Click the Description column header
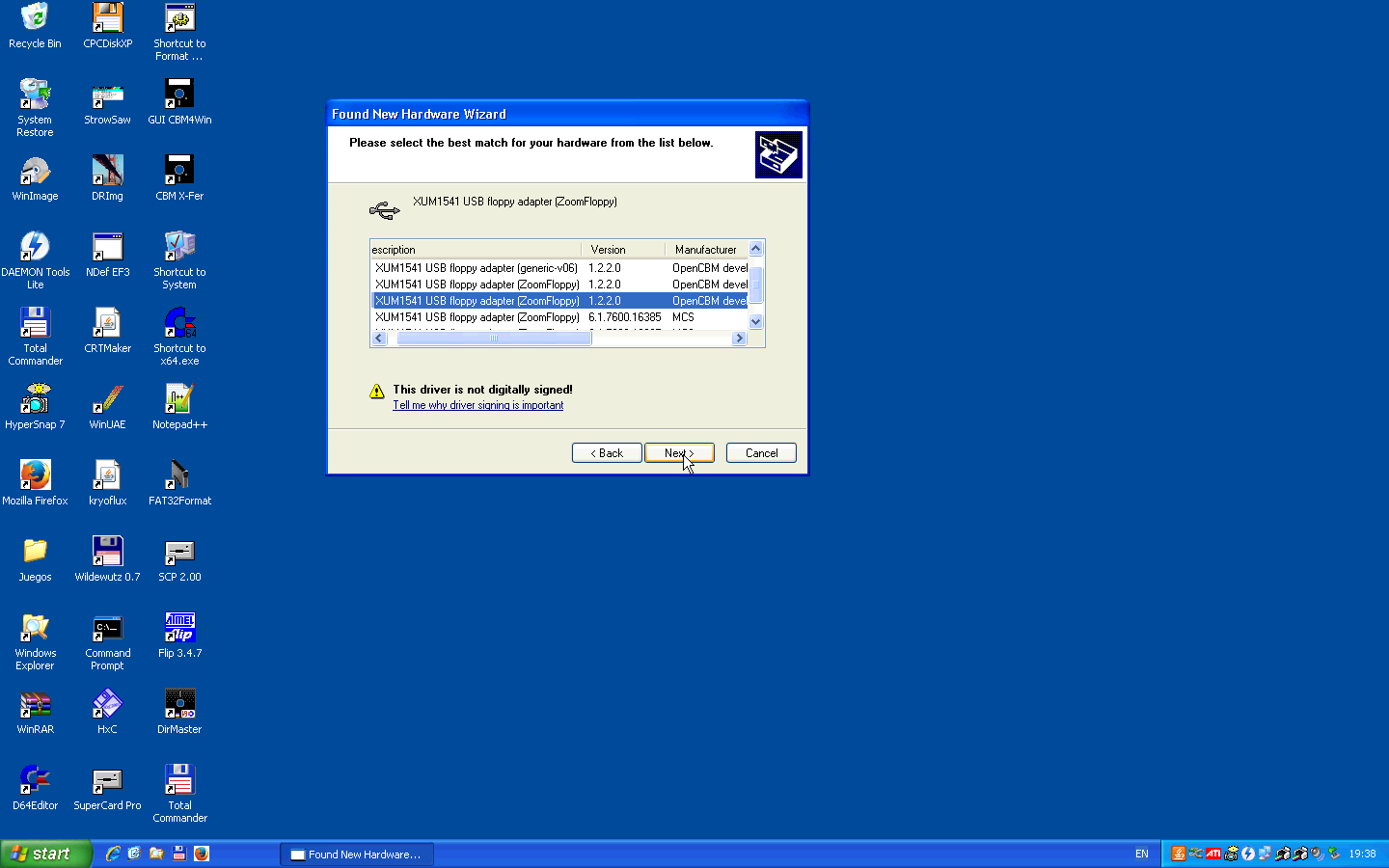 tap(476, 250)
